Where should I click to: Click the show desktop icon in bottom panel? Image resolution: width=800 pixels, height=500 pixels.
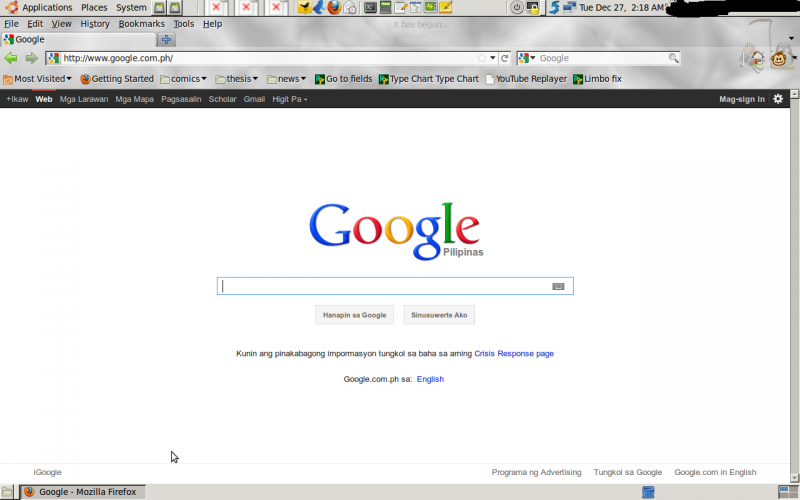click(8, 492)
